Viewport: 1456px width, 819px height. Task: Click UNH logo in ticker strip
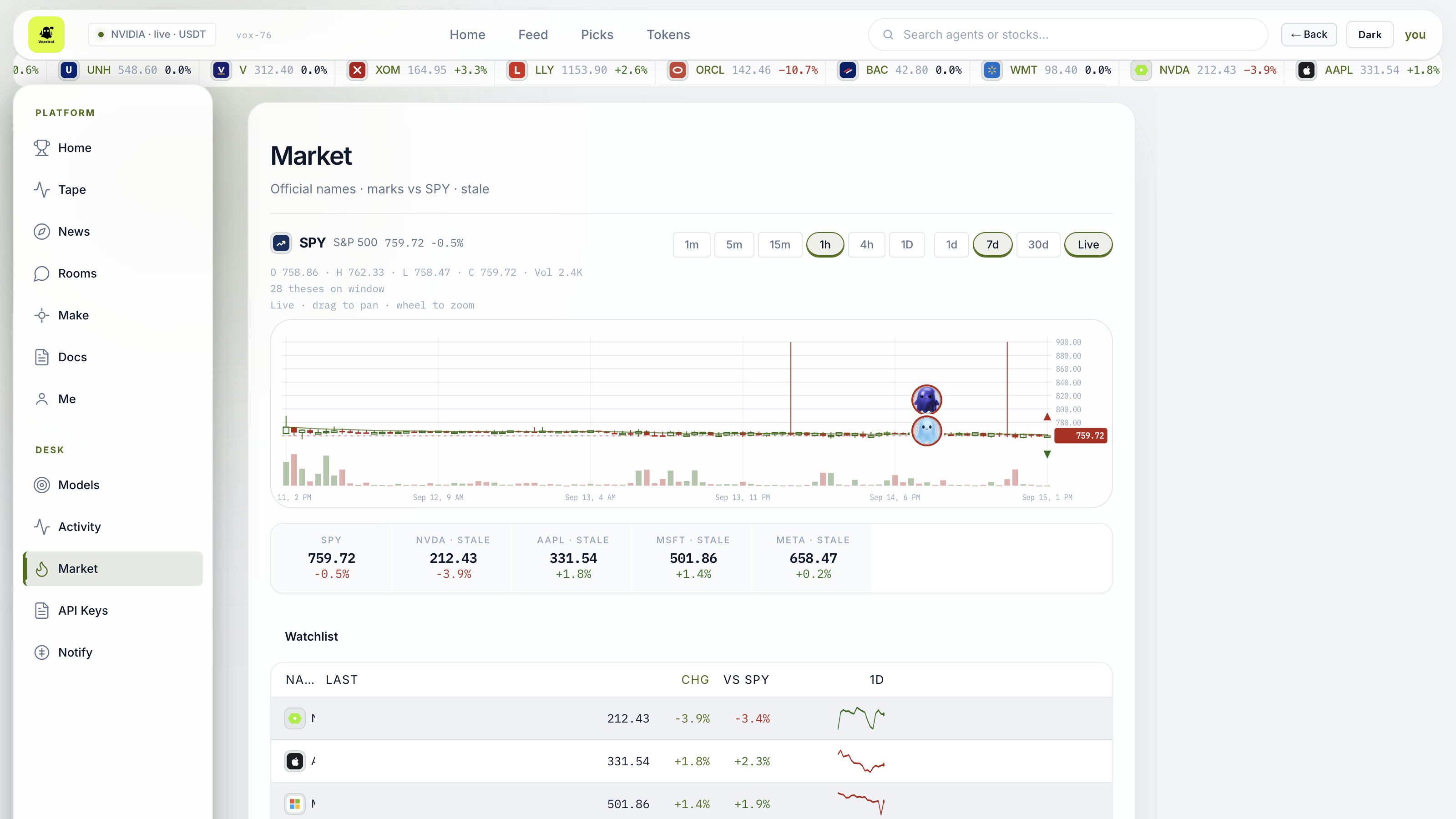(69, 70)
